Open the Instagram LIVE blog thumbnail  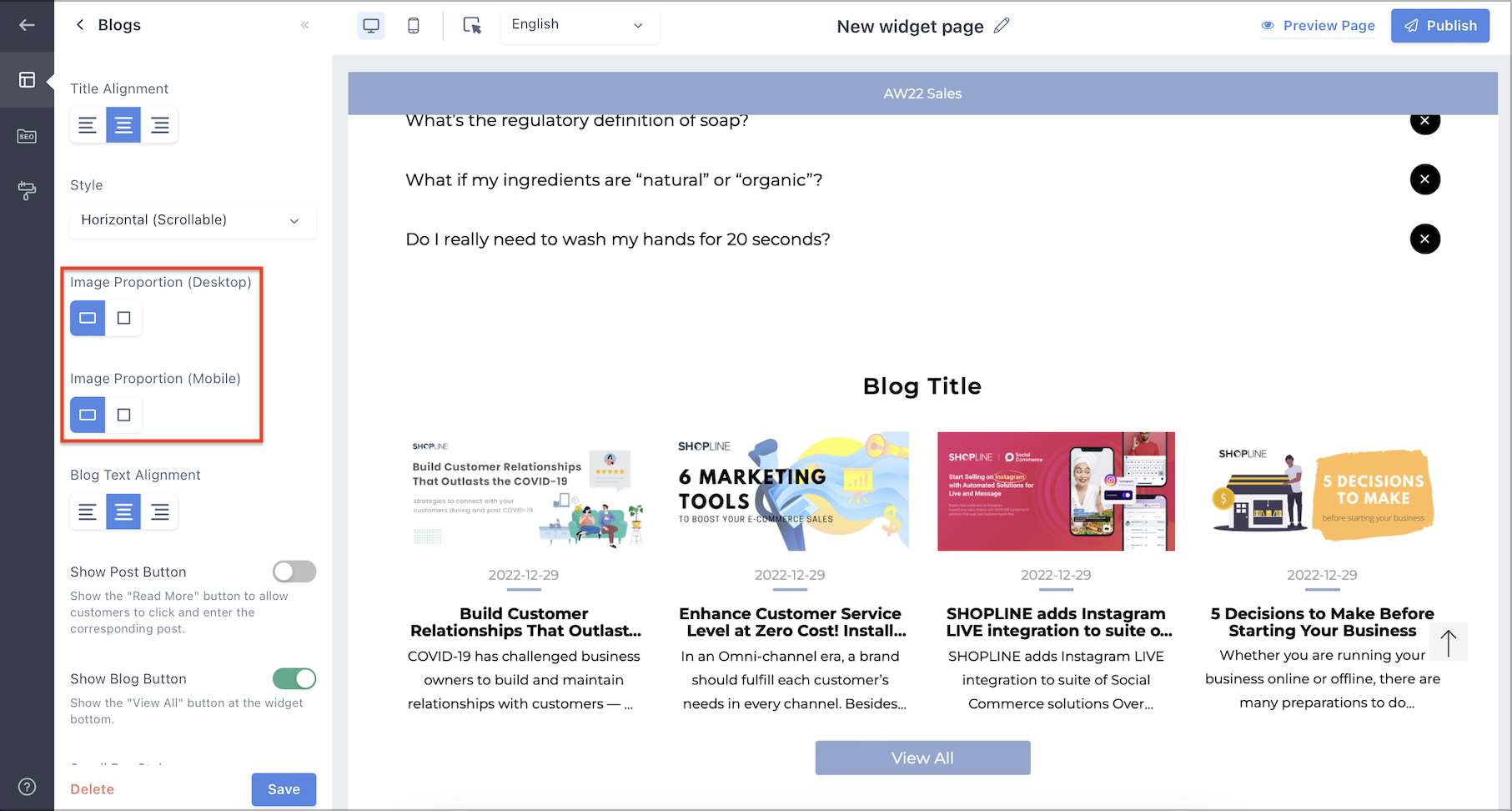coord(1056,491)
